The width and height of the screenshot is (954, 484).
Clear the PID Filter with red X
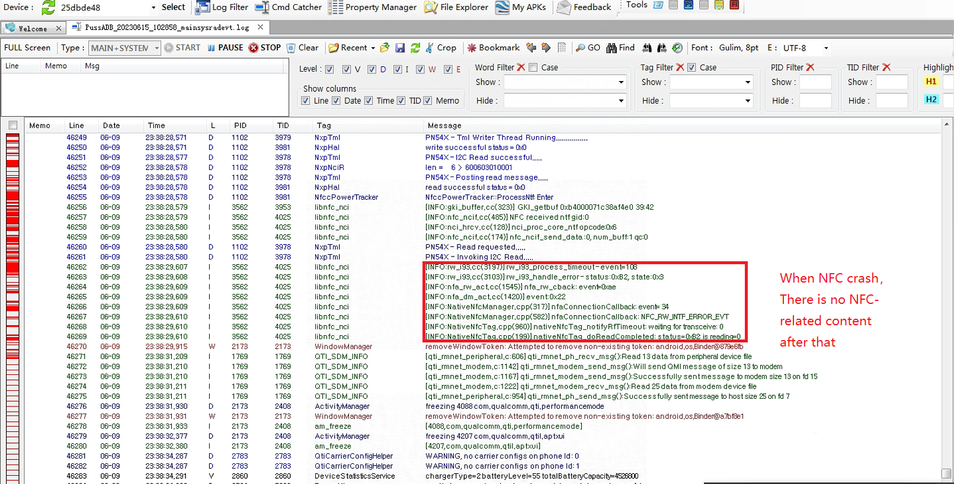810,67
